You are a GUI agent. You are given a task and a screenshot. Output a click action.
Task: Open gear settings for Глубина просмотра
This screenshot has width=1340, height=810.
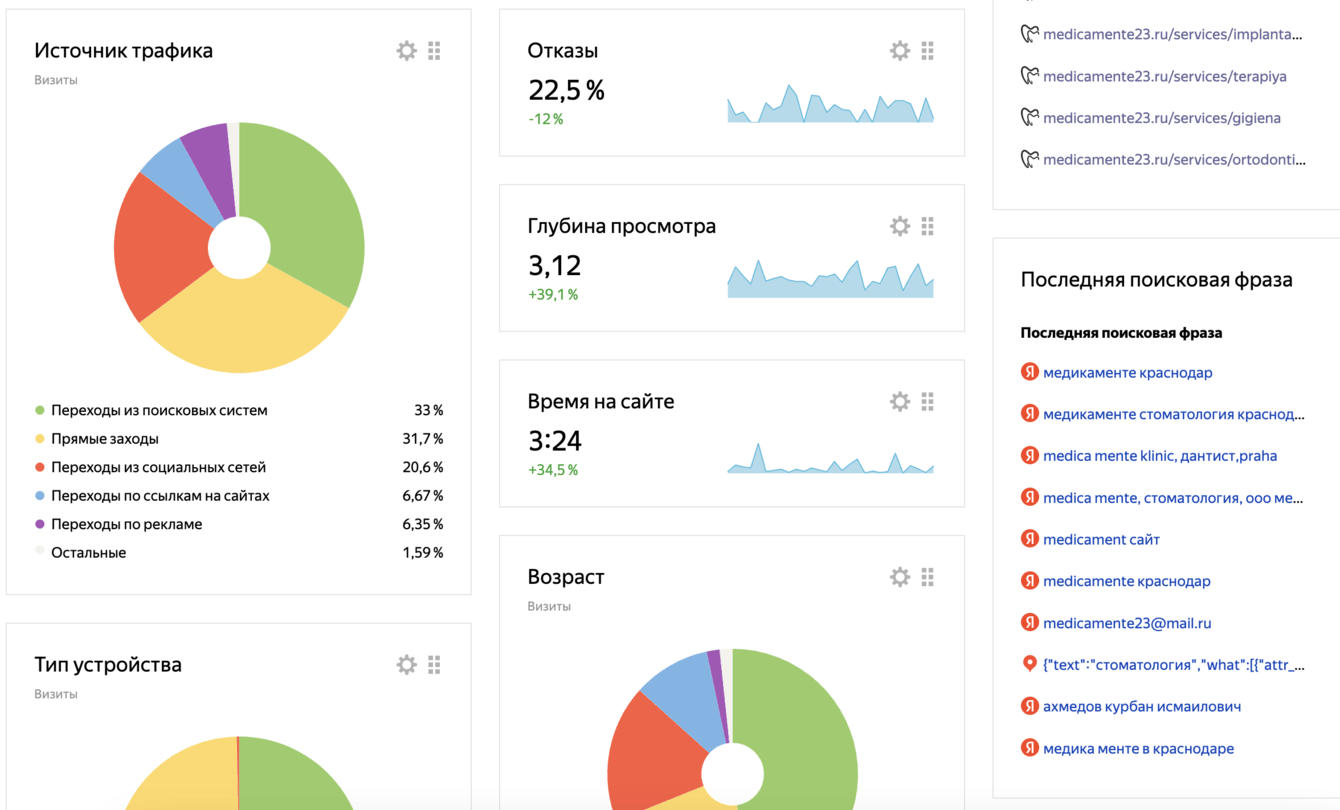900,226
